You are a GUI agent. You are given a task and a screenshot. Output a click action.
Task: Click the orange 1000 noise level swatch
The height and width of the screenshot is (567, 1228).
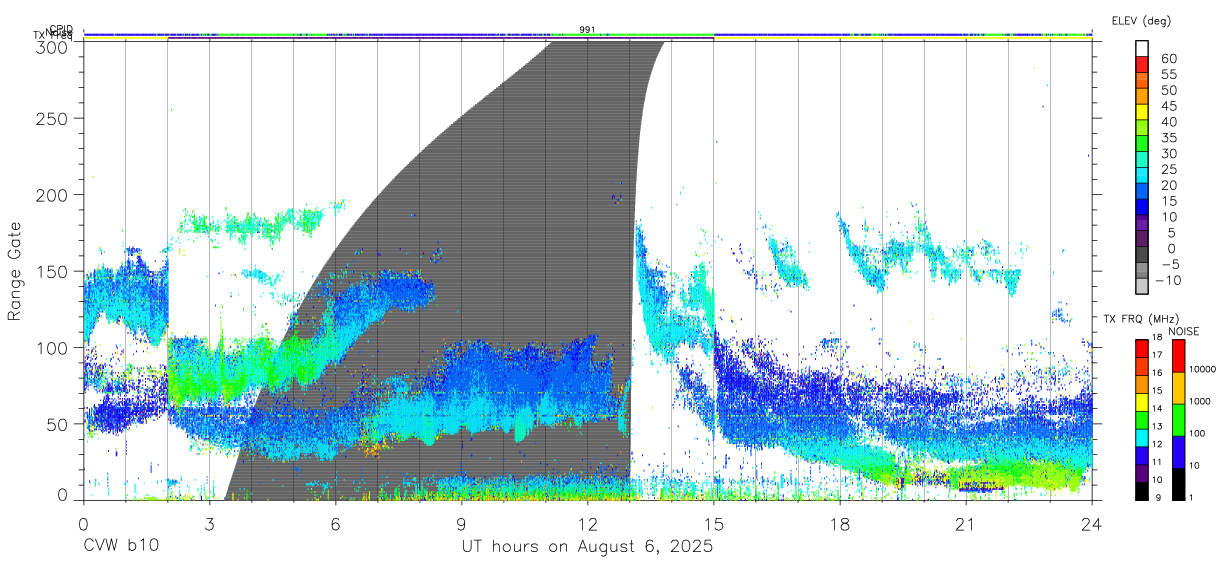[1178, 387]
